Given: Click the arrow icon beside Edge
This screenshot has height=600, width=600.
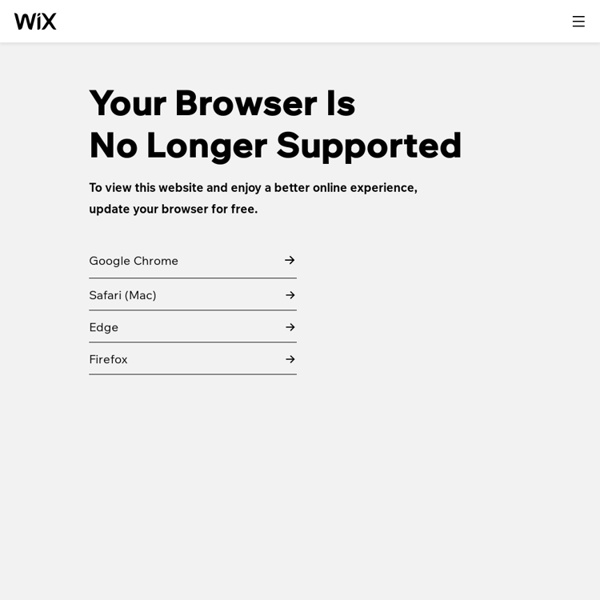Looking at the screenshot, I should click(x=290, y=327).
